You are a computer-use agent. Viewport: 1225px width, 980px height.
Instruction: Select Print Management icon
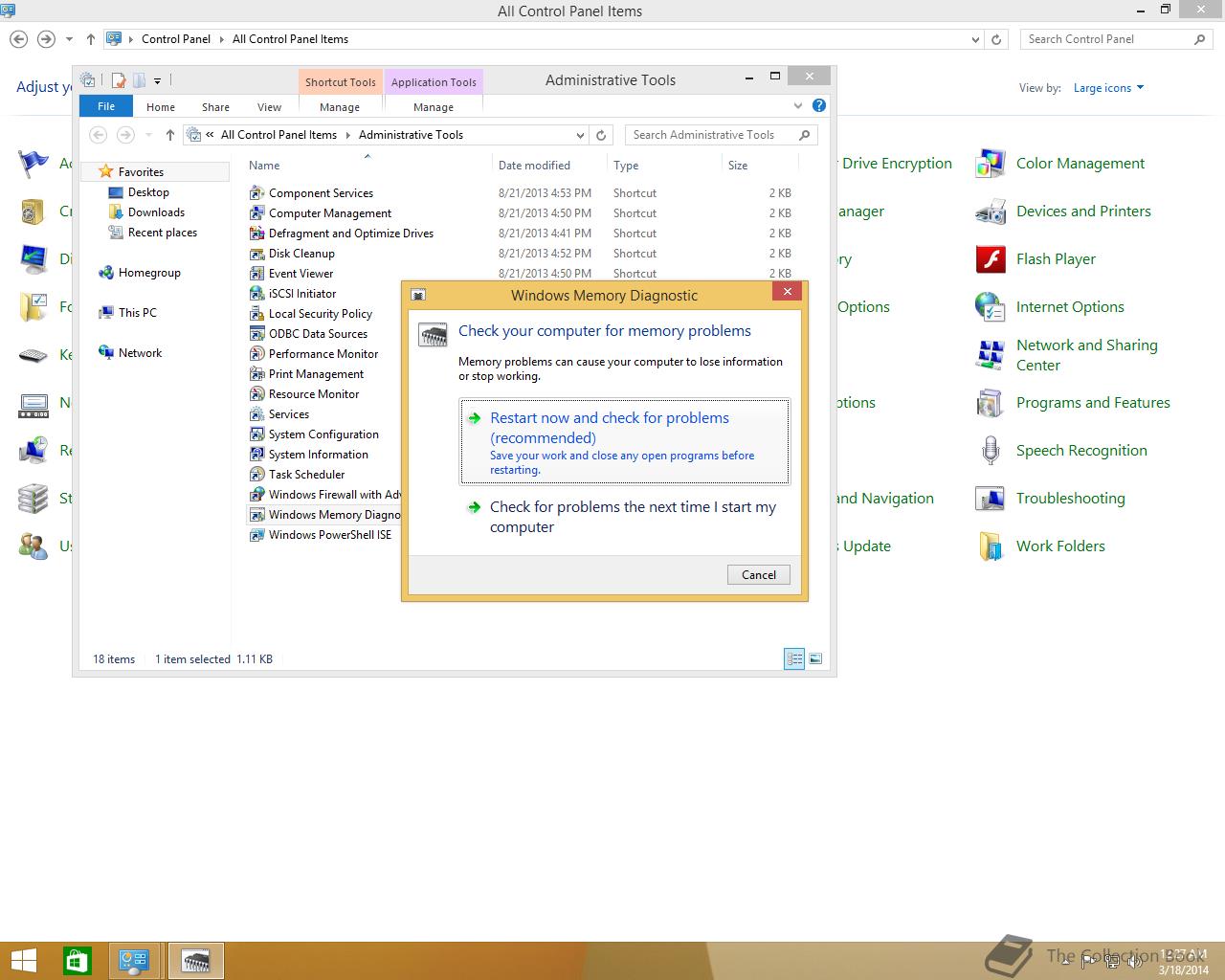[256, 374]
